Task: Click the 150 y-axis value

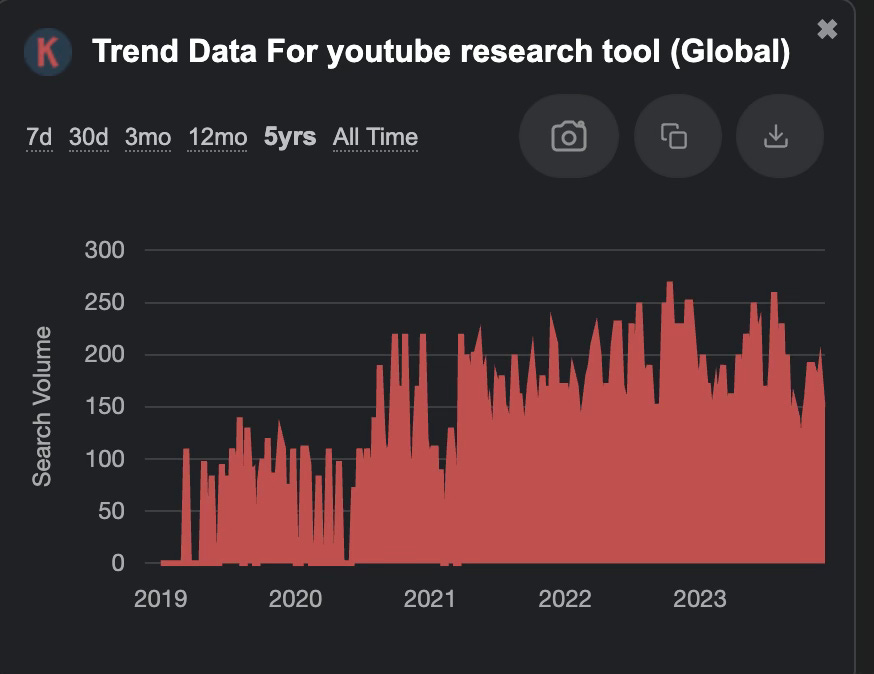Action: coord(105,406)
